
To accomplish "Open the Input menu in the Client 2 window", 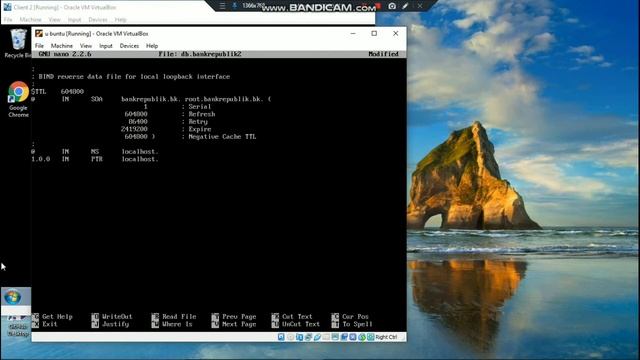I will tap(74, 20).
